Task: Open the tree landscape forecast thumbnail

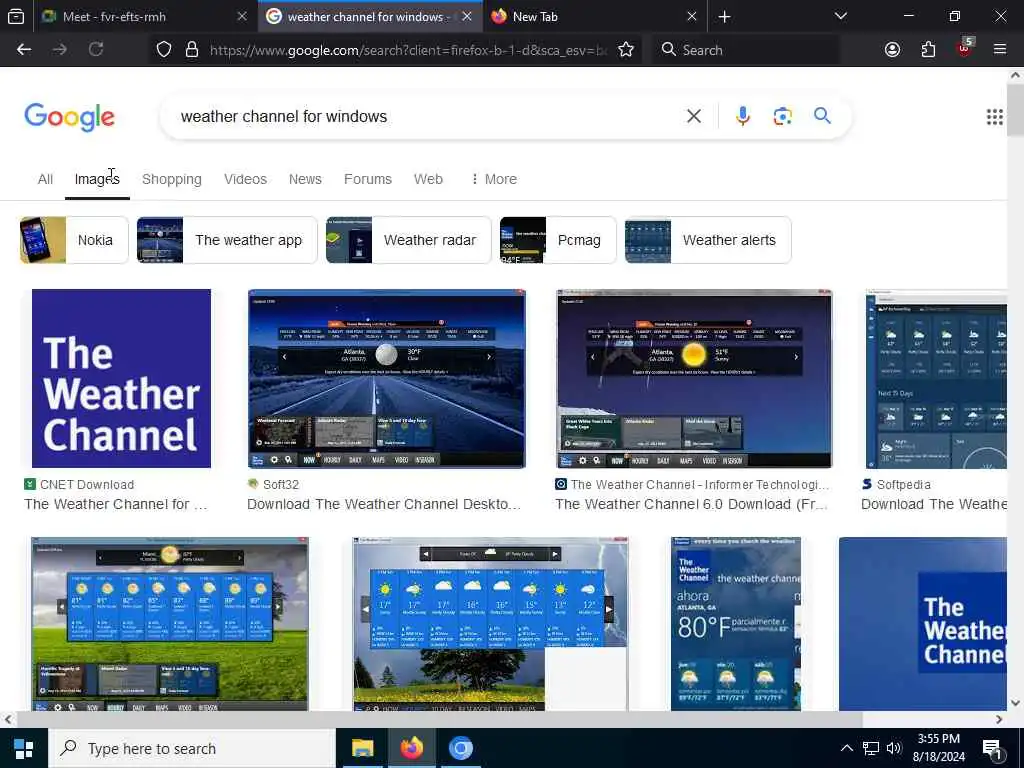Action: tap(490, 624)
